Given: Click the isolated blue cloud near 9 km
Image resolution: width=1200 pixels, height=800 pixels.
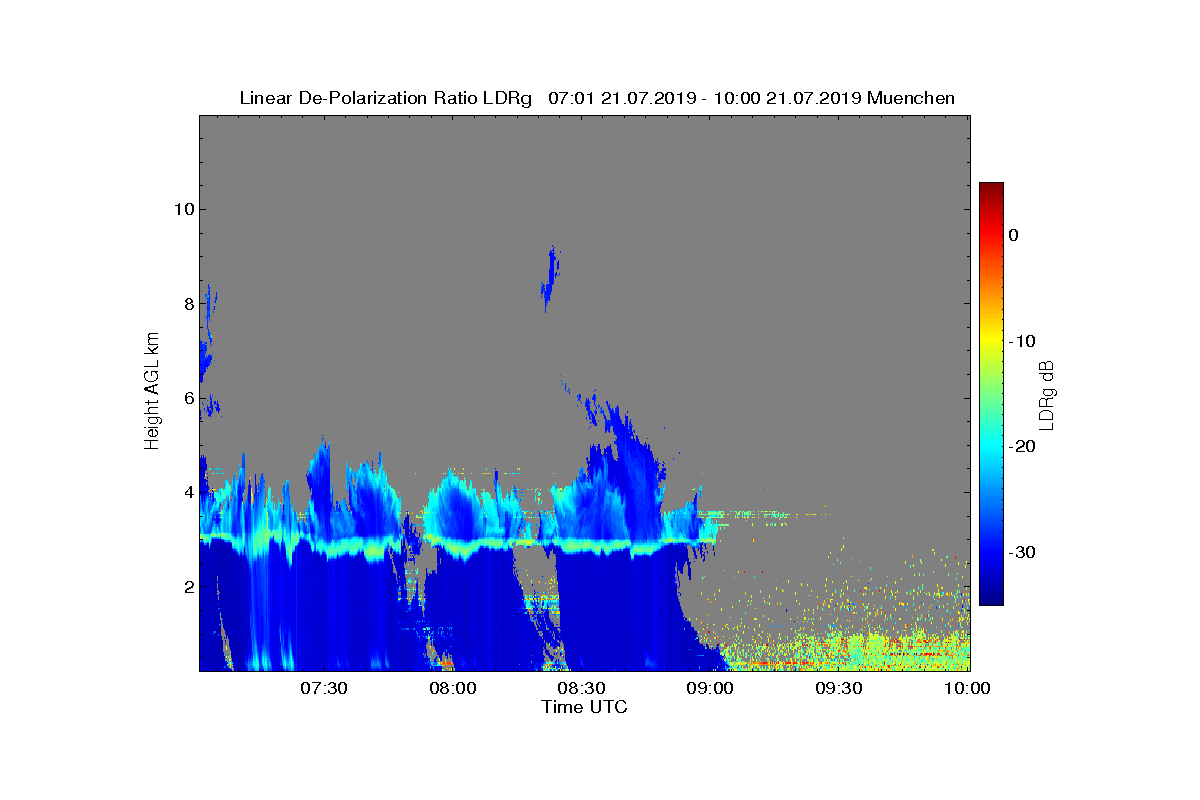Looking at the screenshot, I should click(548, 279).
